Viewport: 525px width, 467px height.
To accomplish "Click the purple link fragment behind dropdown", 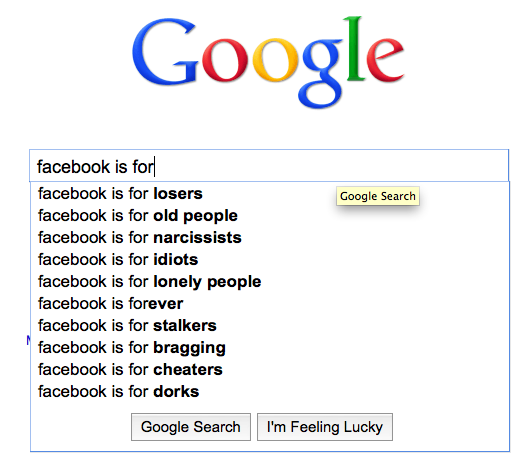I will (28, 340).
